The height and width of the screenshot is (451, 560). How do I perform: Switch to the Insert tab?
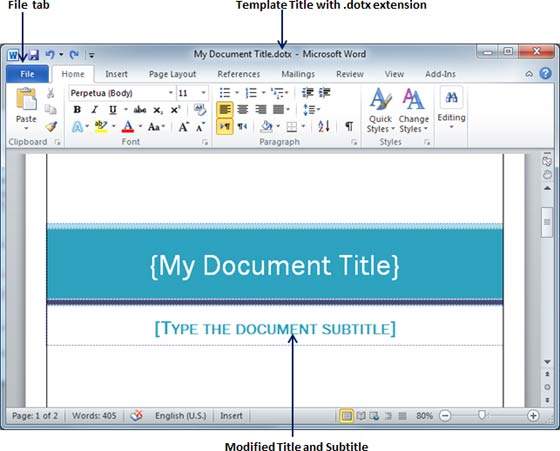116,74
